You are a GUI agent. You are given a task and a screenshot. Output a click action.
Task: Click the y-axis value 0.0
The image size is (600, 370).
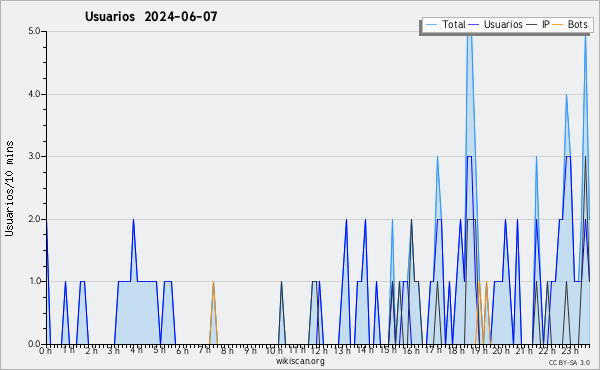click(x=34, y=344)
